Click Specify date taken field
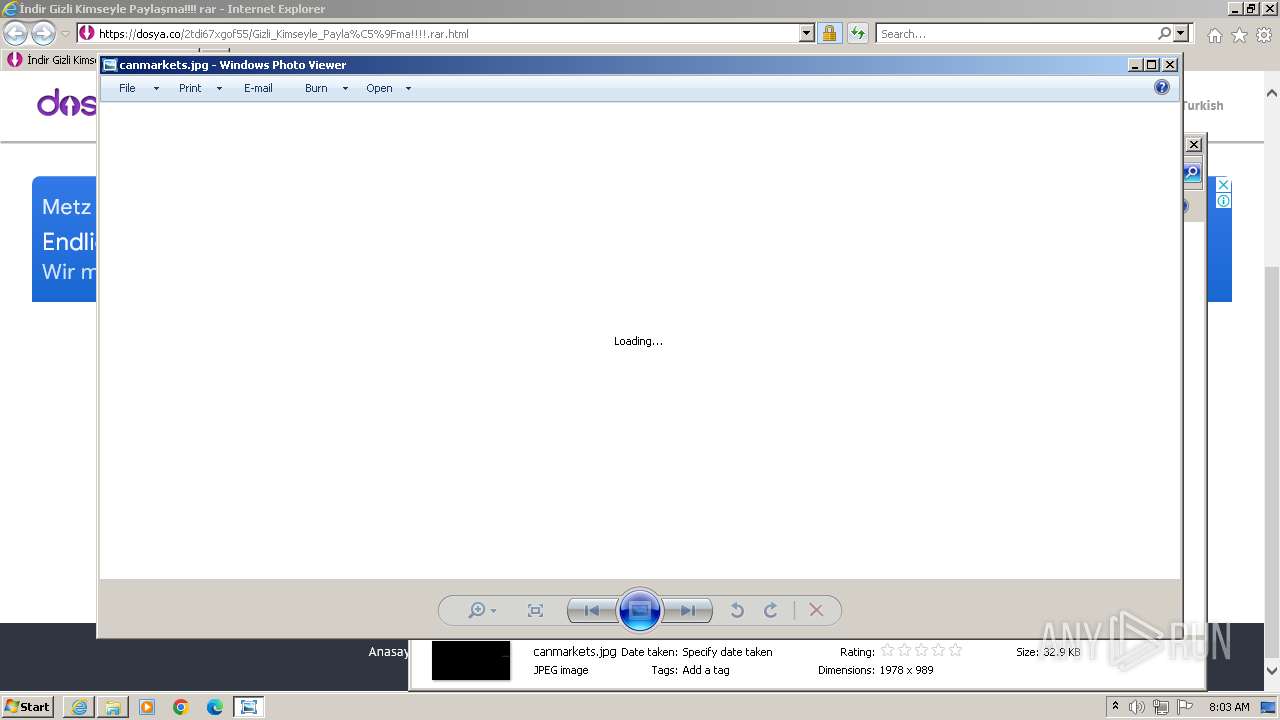Image resolution: width=1280 pixels, height=720 pixels. tap(727, 652)
